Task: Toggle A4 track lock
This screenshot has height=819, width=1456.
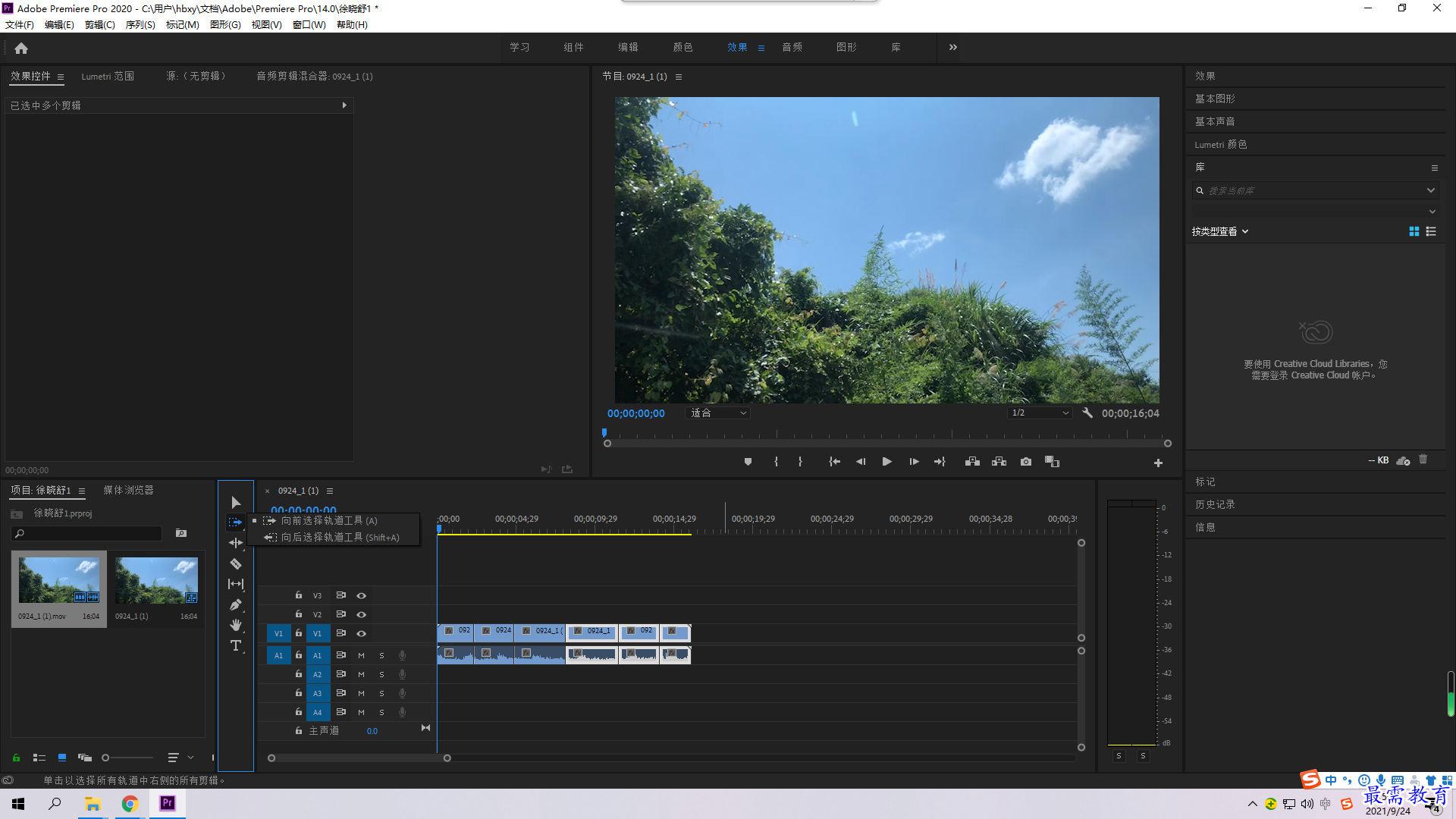Action: 299,712
